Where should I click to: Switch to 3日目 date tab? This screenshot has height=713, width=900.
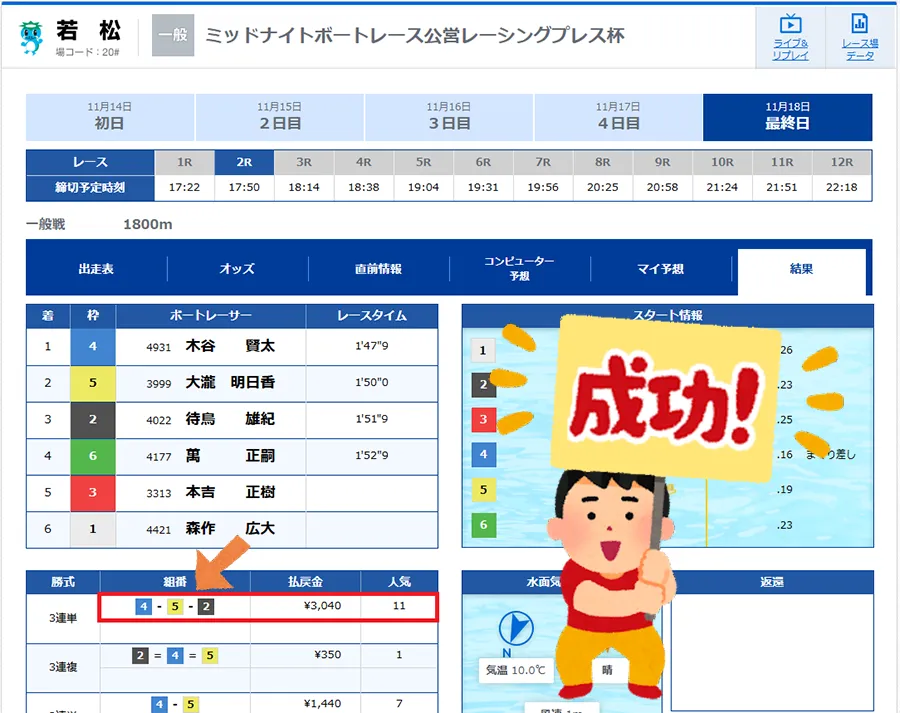click(x=448, y=117)
